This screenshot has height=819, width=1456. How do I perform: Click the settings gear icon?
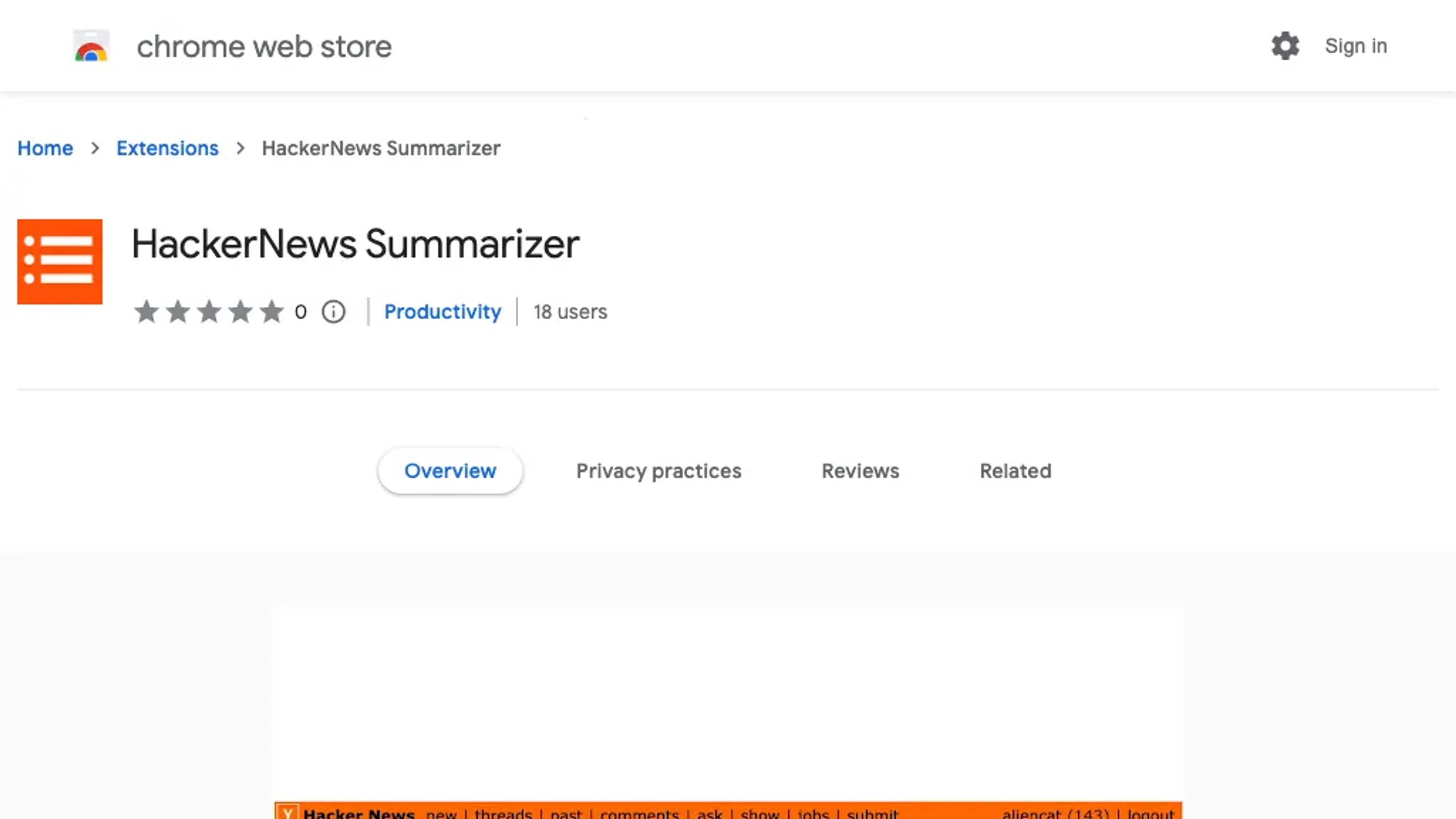click(x=1285, y=46)
